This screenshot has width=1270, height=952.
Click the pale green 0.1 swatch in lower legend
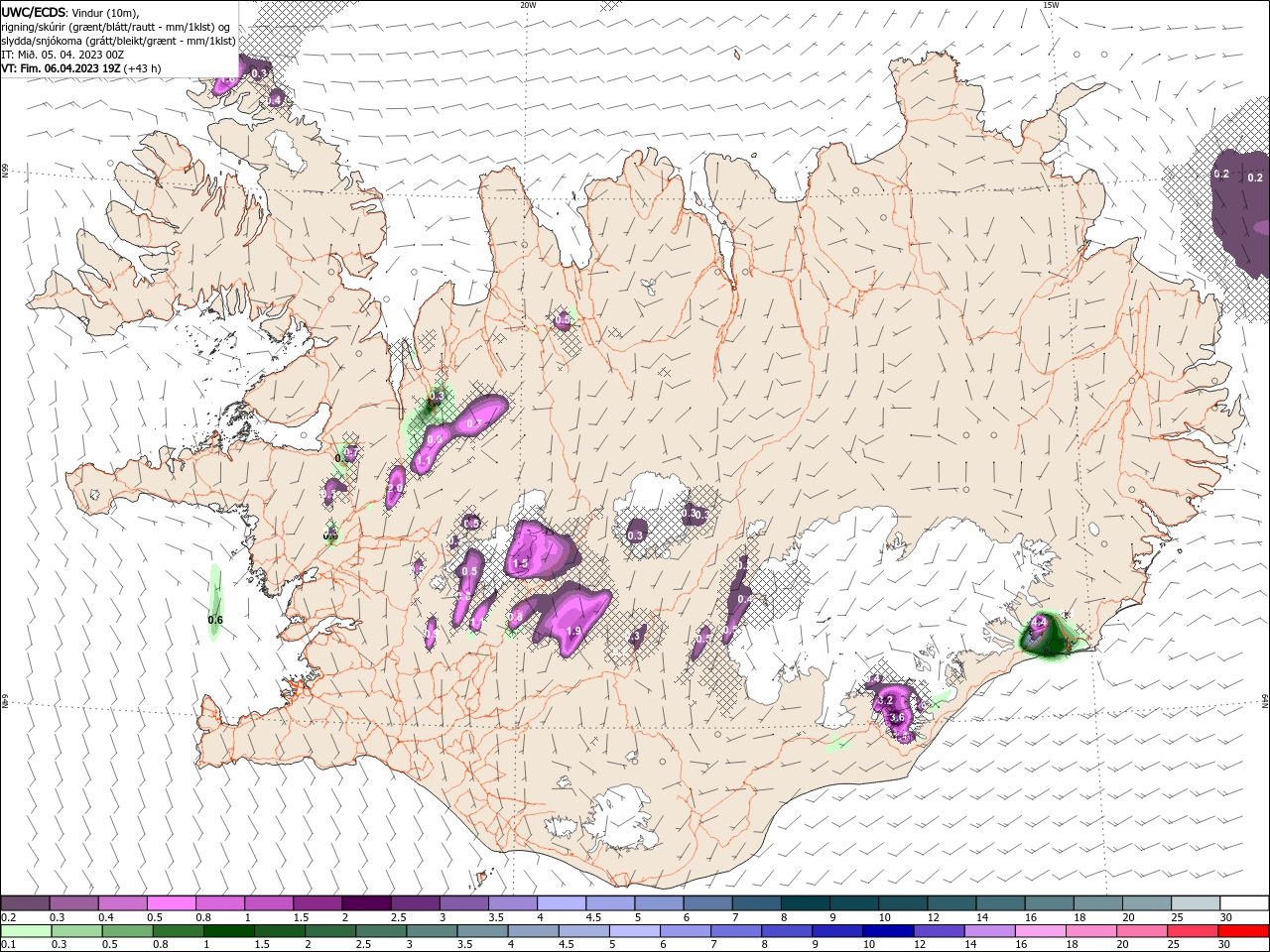(27, 931)
